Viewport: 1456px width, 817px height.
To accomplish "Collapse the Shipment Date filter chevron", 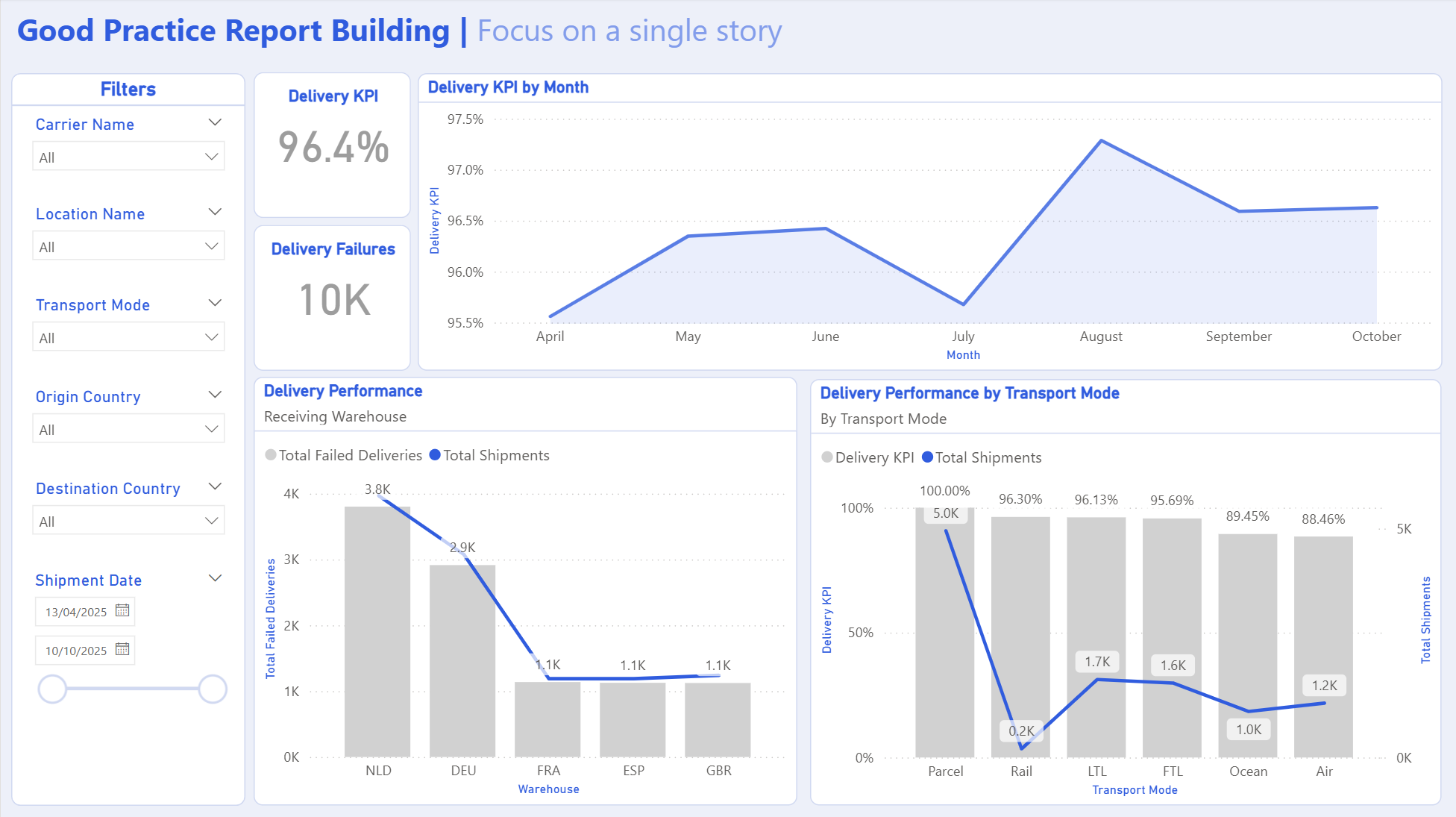I will click(x=215, y=578).
